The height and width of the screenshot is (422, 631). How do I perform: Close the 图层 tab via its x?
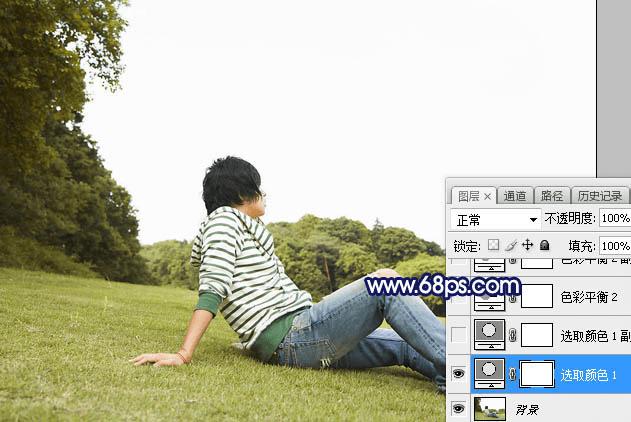487,197
